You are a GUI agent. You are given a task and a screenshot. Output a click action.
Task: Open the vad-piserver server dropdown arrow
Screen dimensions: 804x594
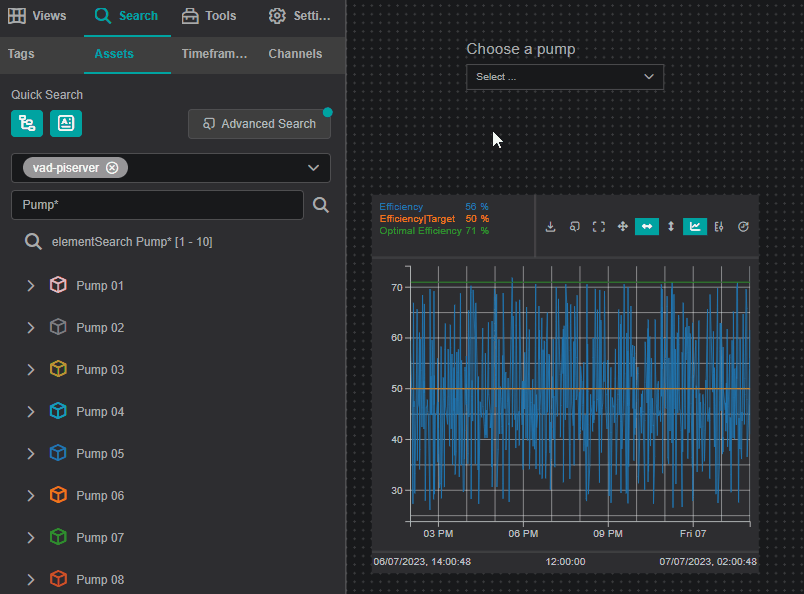[x=313, y=168]
